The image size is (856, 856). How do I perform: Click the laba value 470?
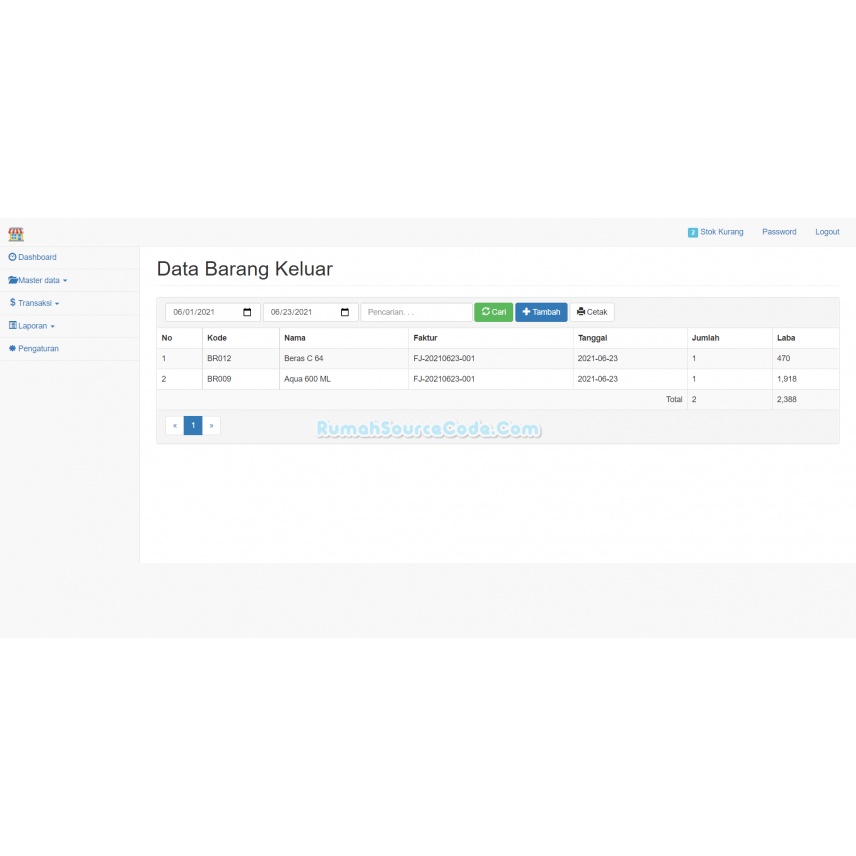pyautogui.click(x=783, y=359)
